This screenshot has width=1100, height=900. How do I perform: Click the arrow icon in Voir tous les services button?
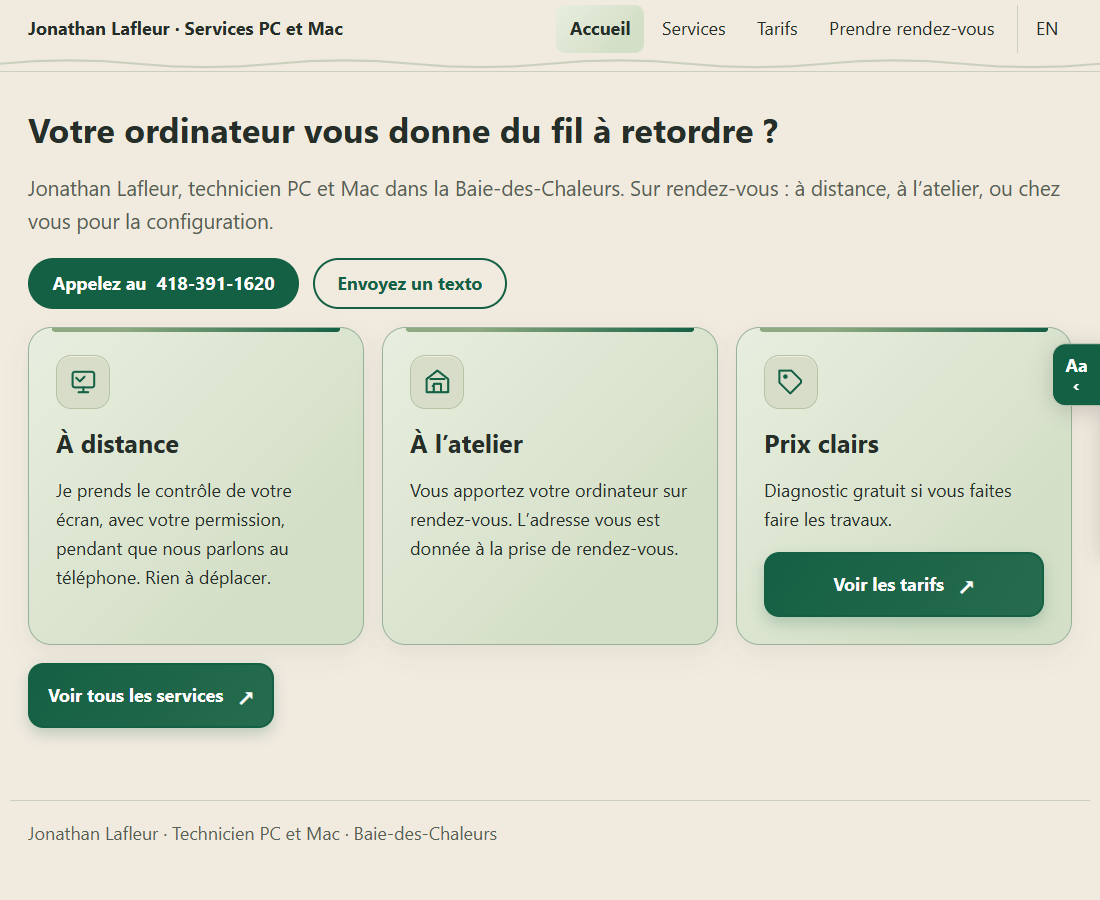pyautogui.click(x=246, y=697)
